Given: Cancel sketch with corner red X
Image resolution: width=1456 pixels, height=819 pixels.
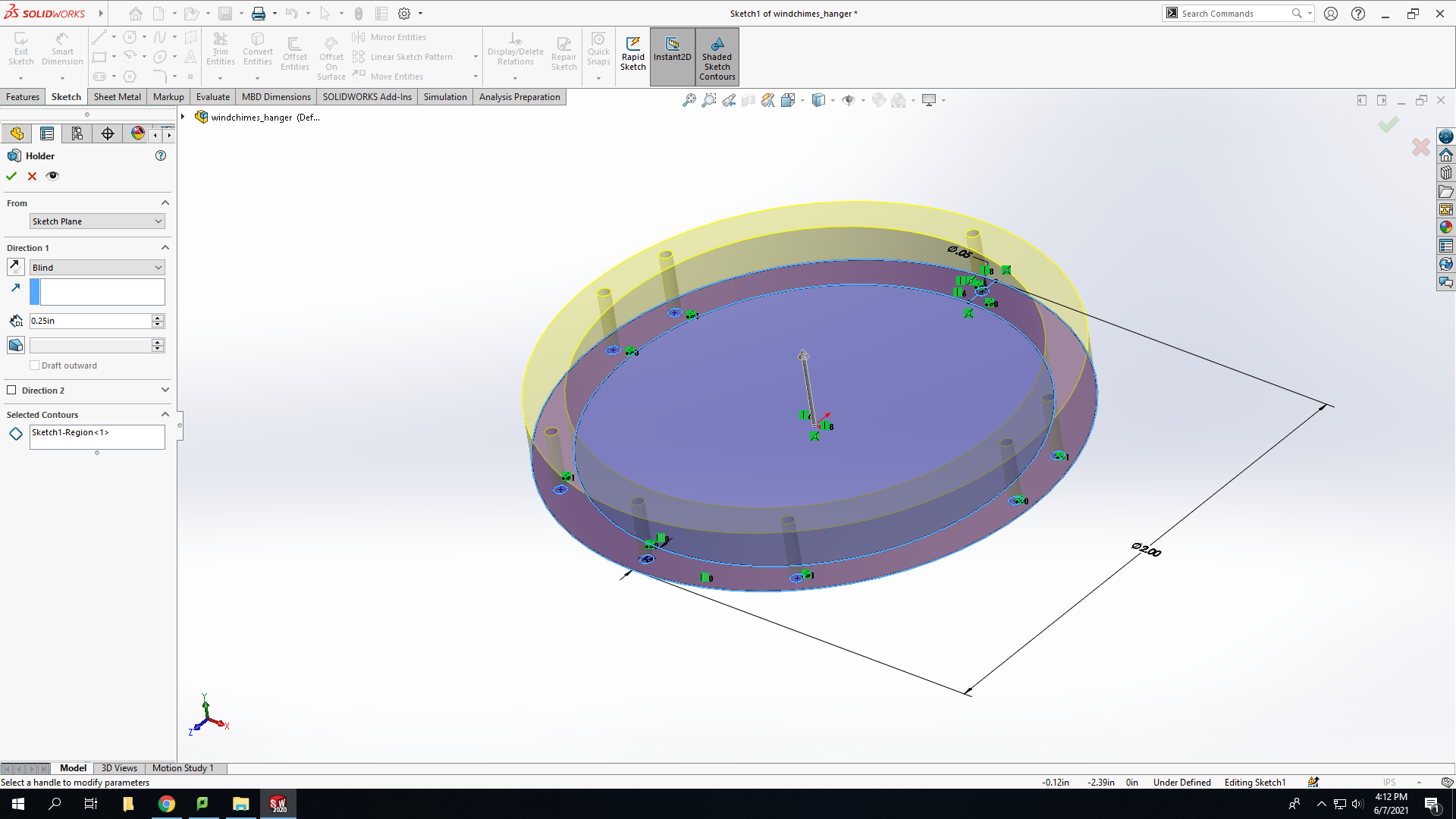Looking at the screenshot, I should 1421,147.
